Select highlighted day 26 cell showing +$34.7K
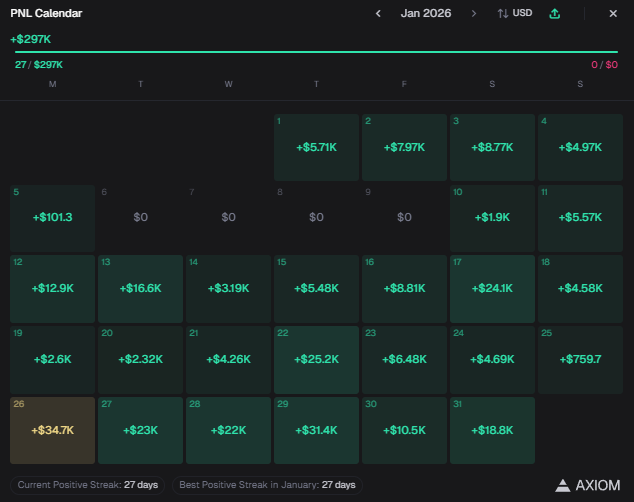 [x=53, y=430]
